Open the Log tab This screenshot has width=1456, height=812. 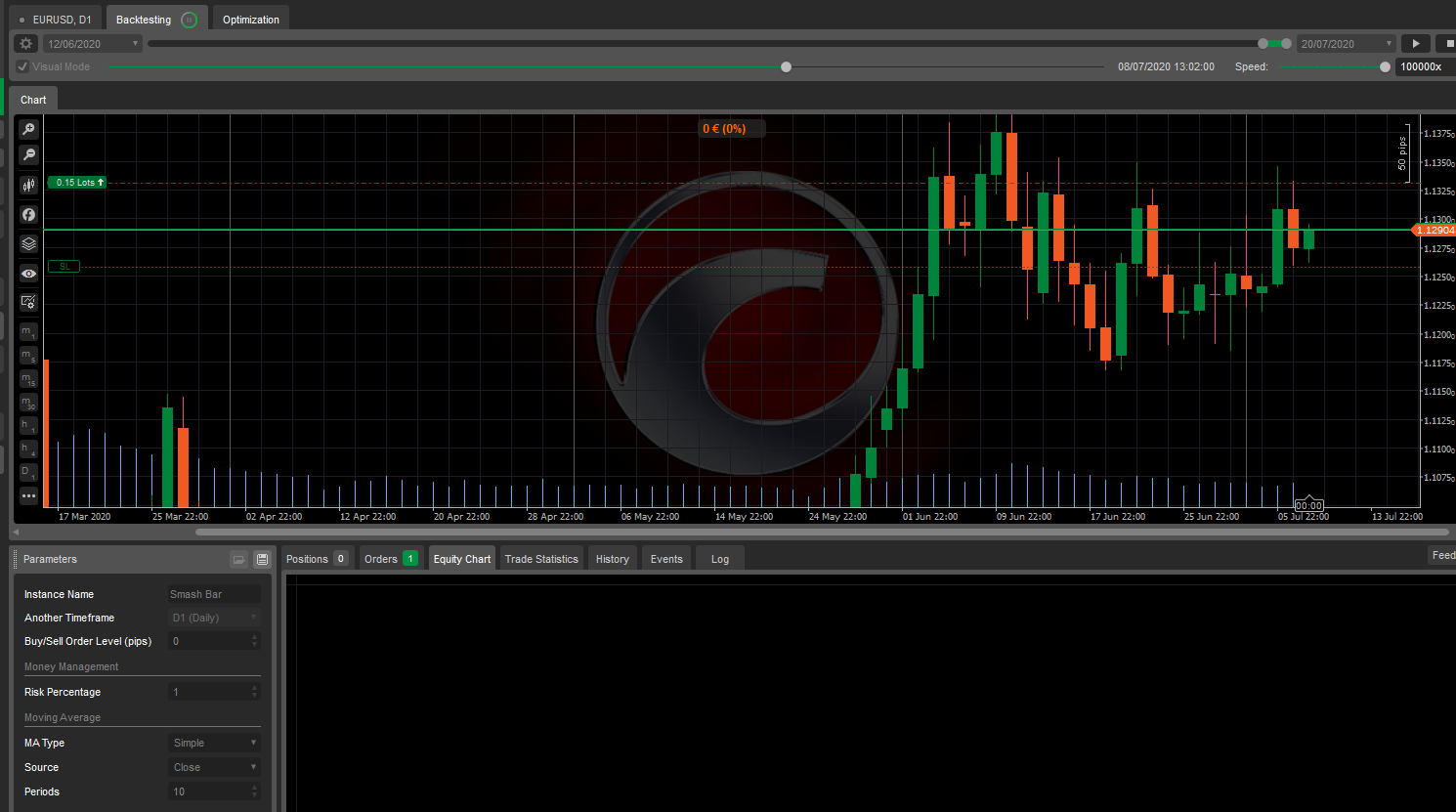tap(720, 559)
